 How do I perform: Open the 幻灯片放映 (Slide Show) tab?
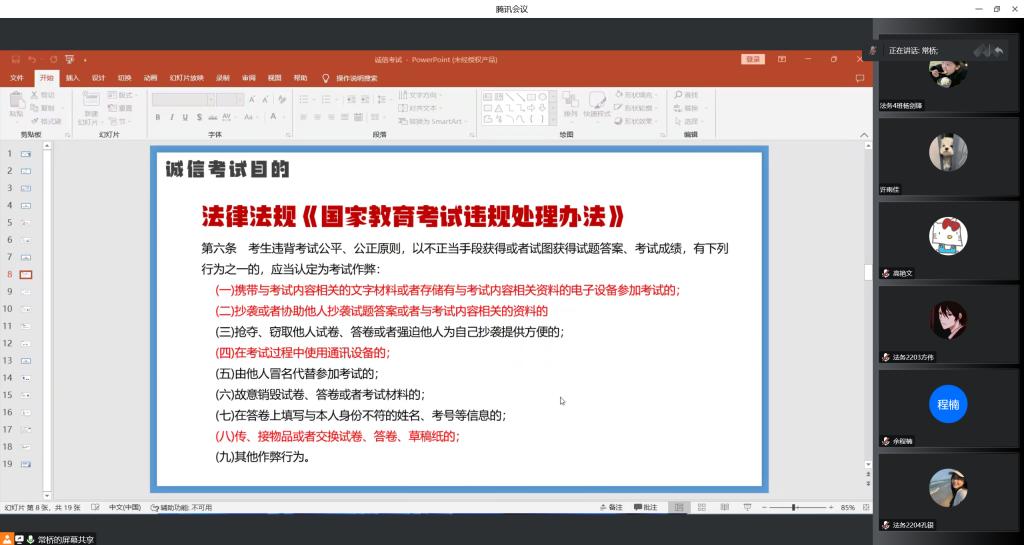pyautogui.click(x=186, y=78)
